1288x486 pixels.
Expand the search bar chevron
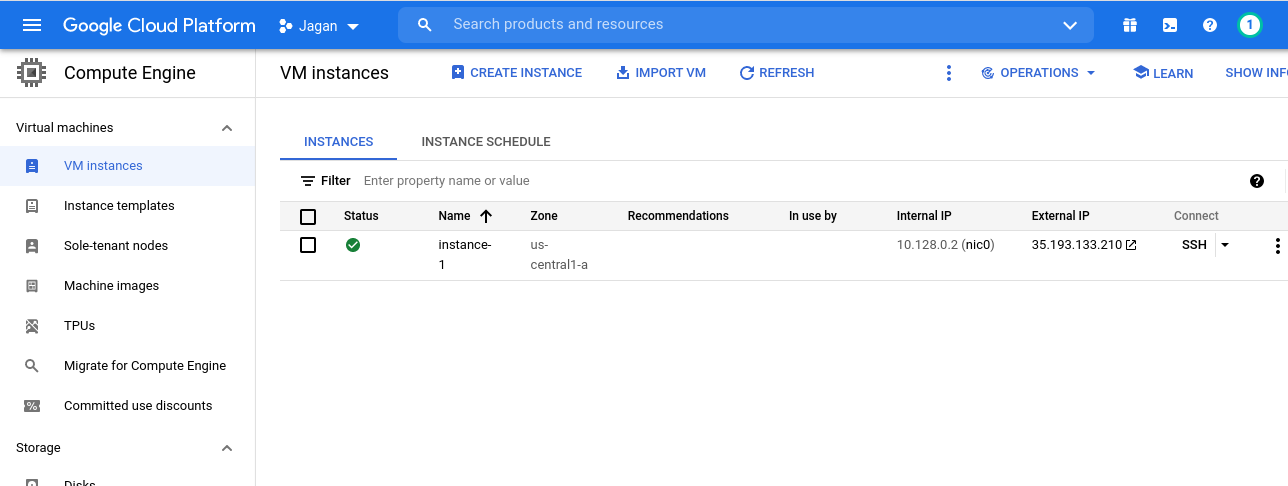click(x=1070, y=25)
